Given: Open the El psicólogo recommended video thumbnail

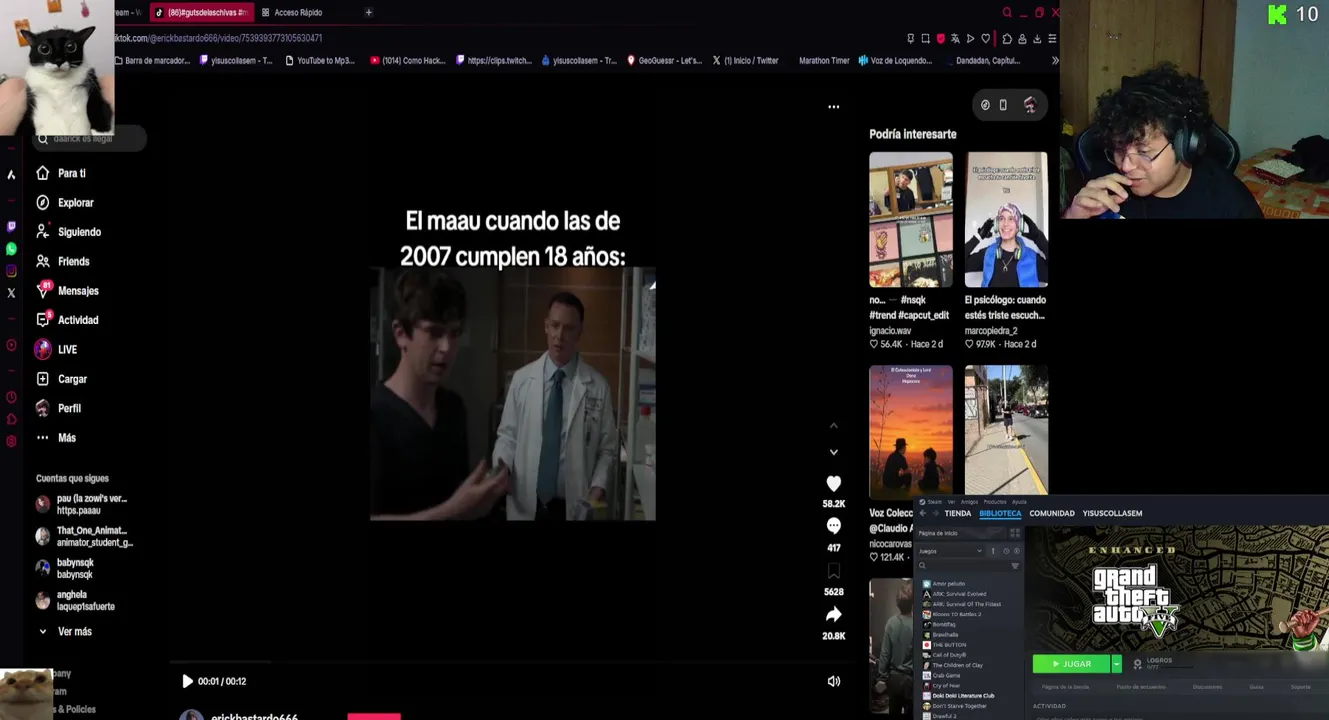Looking at the screenshot, I should (1006, 219).
